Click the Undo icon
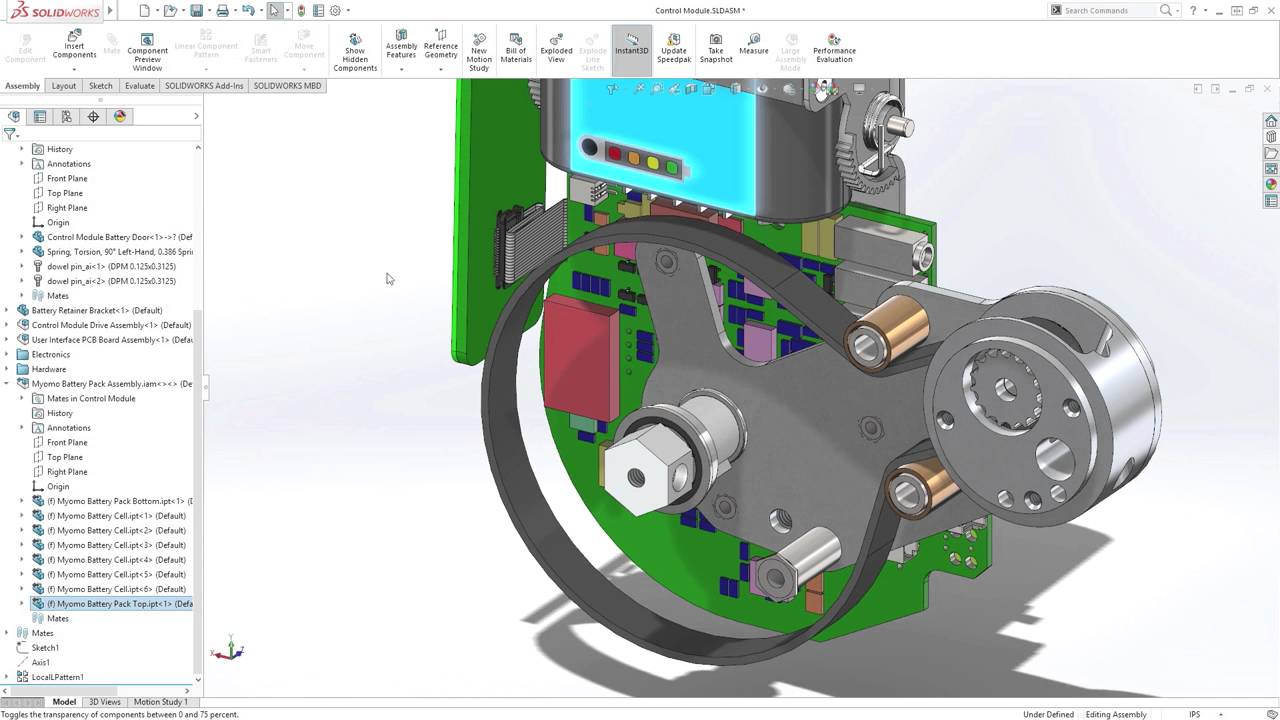 tap(248, 11)
